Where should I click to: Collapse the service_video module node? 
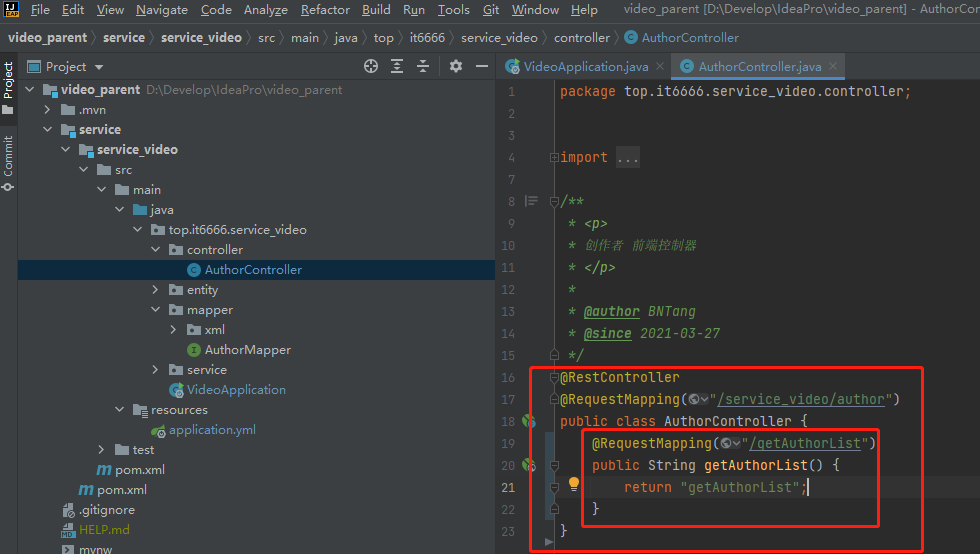[66, 149]
